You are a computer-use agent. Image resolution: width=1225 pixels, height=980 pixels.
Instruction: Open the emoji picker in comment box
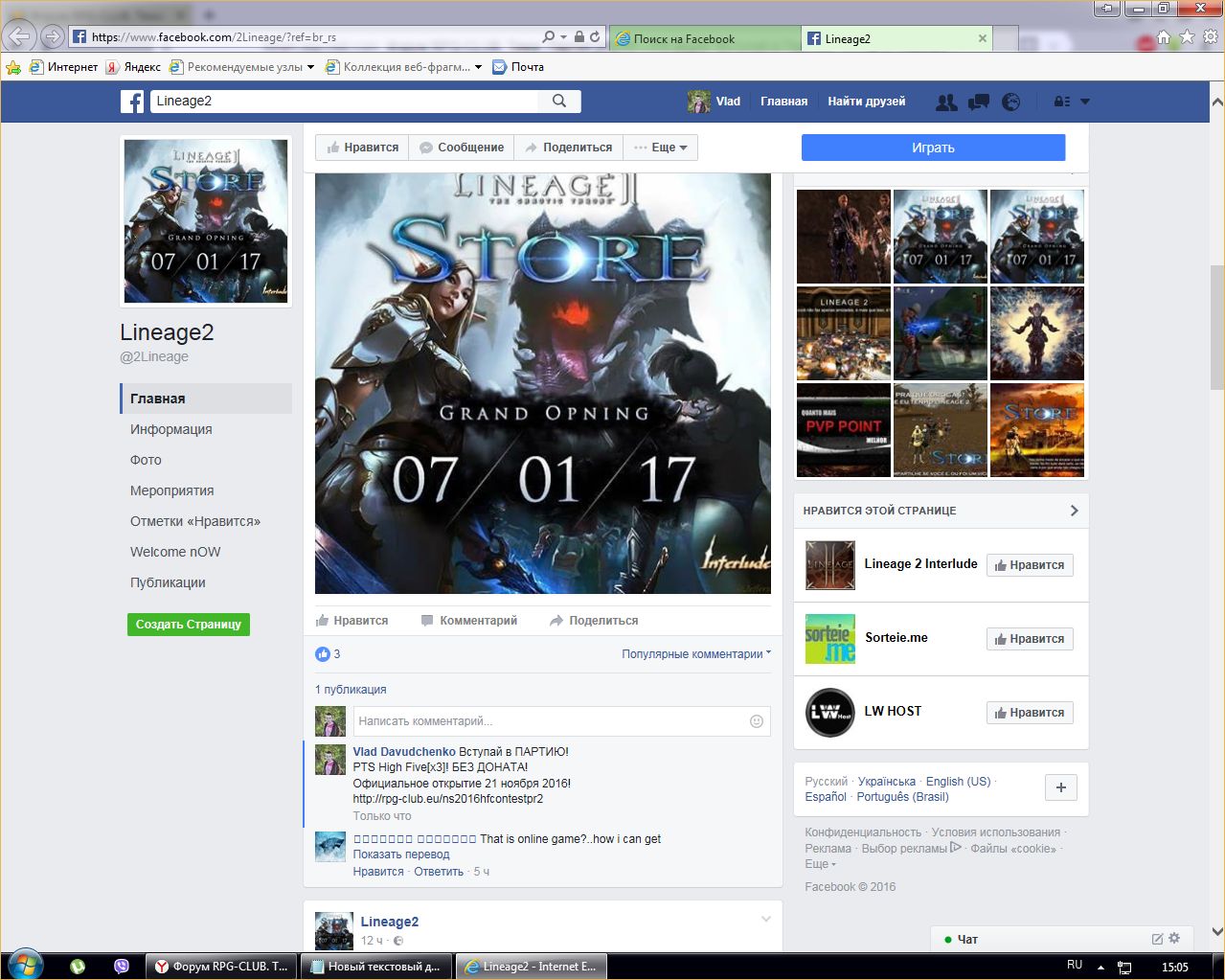(x=757, y=721)
